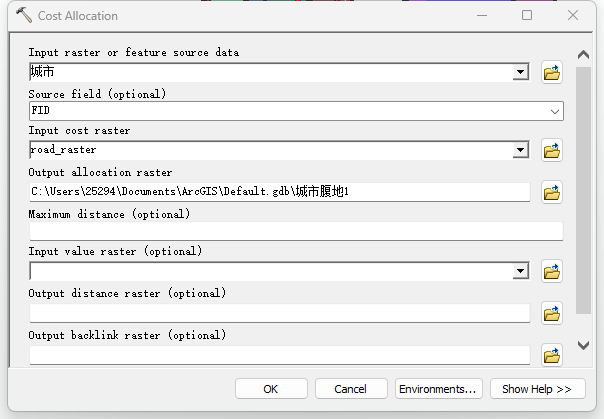Screen dimensions: 604x419
Task: Click the Cost Allocation hammer icon
Action: coord(24,15)
